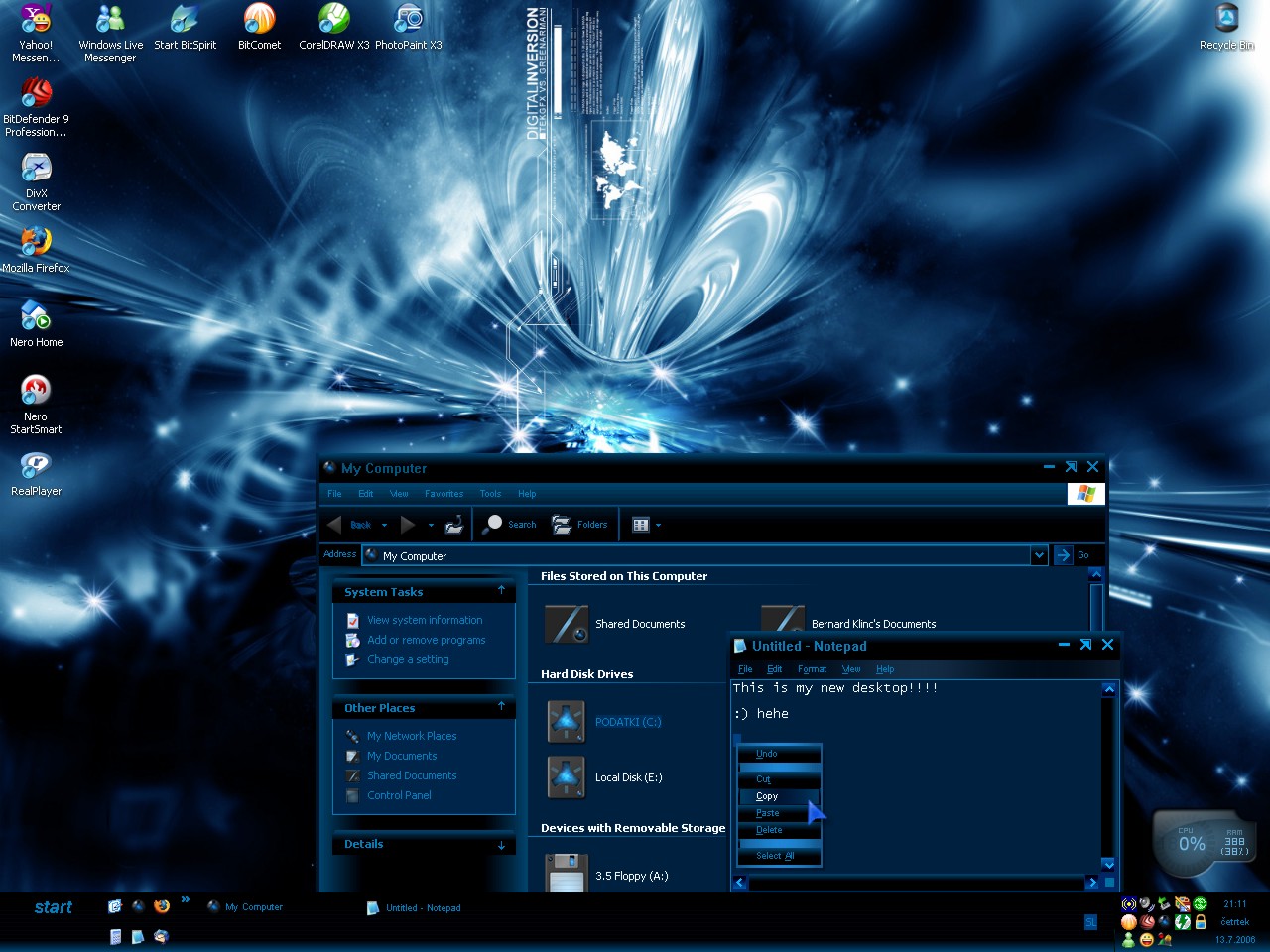Collapse the Other Places panel
Image resolution: width=1270 pixels, height=952 pixels.
coord(501,707)
